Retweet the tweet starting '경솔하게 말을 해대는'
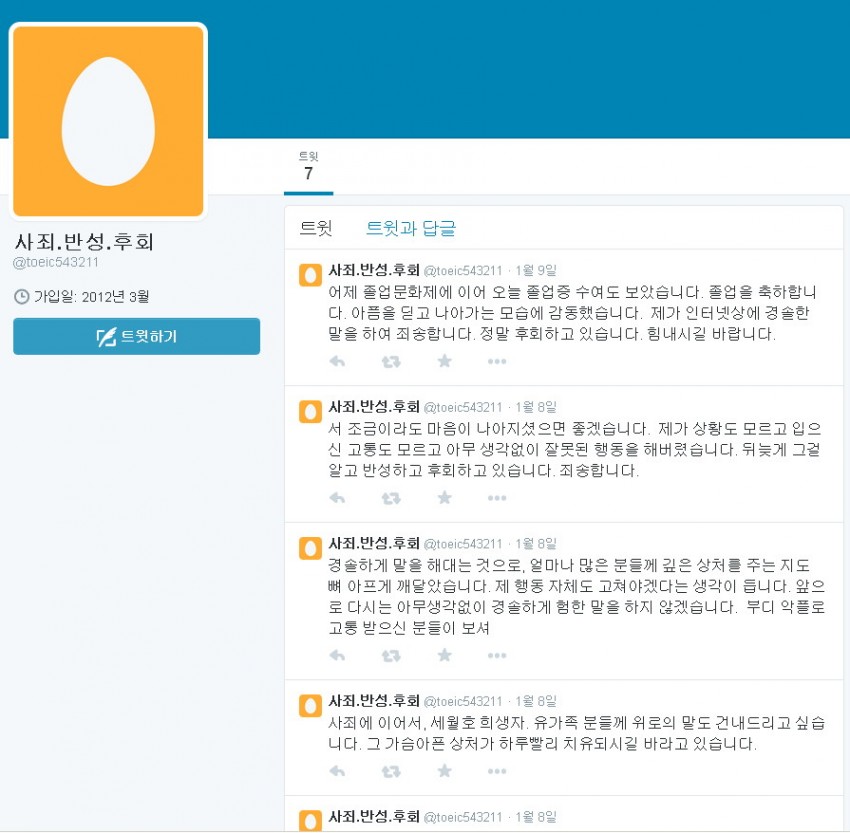 click(x=391, y=655)
